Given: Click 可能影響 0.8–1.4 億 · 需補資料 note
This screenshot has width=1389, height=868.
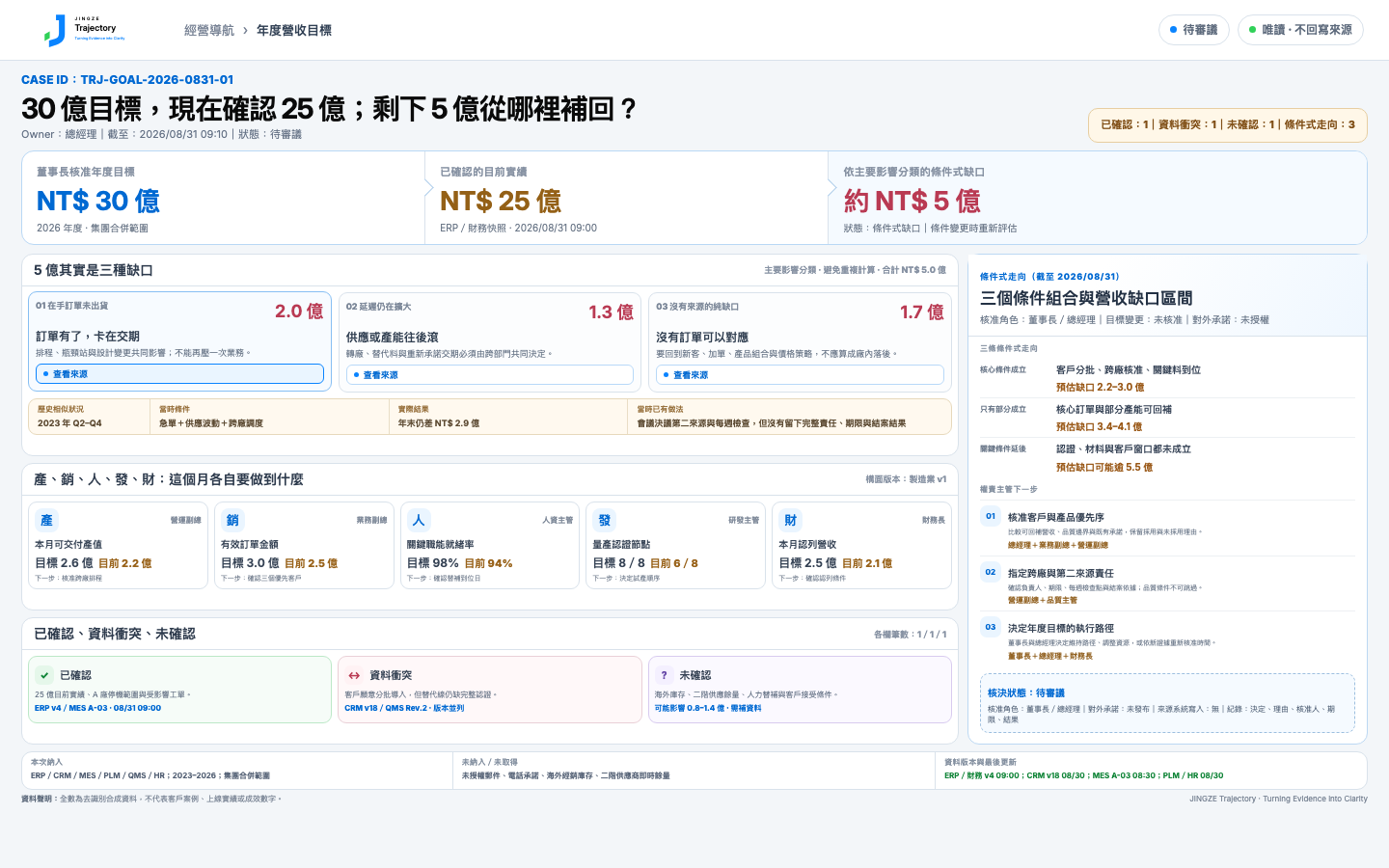Looking at the screenshot, I should [708, 708].
